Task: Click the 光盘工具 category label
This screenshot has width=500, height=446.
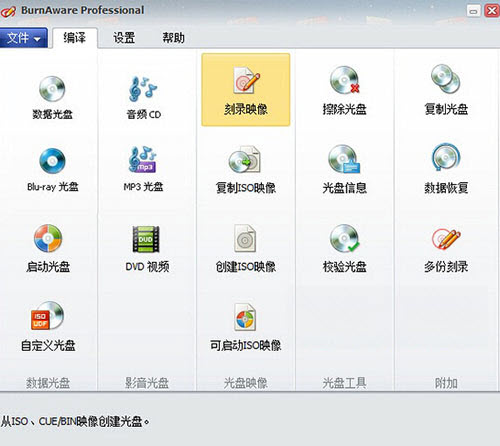Action: point(345,383)
